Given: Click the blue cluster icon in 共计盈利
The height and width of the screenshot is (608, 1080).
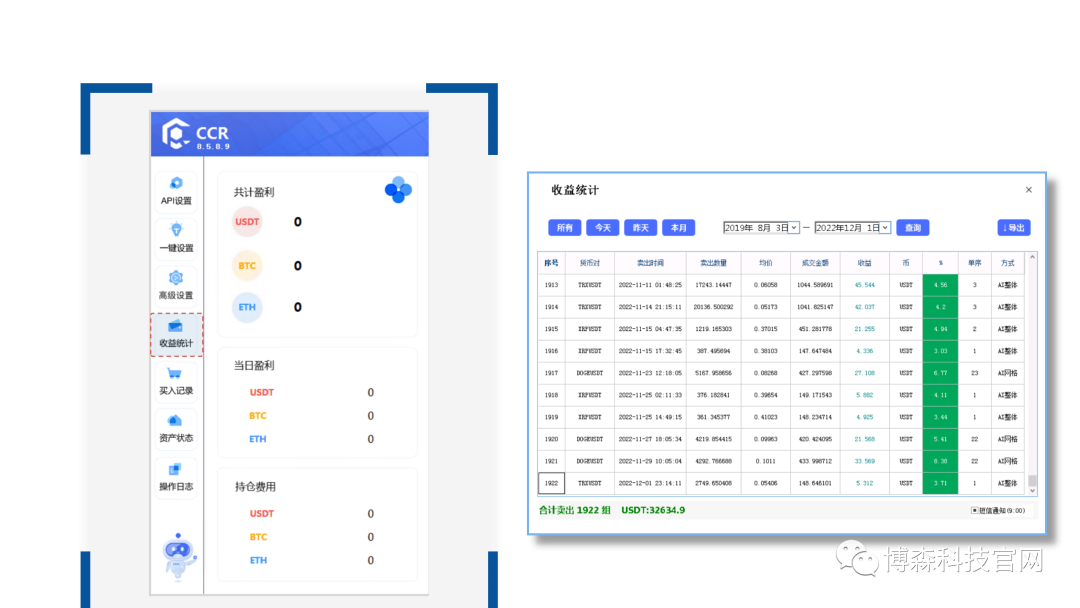Looking at the screenshot, I should click(x=398, y=190).
